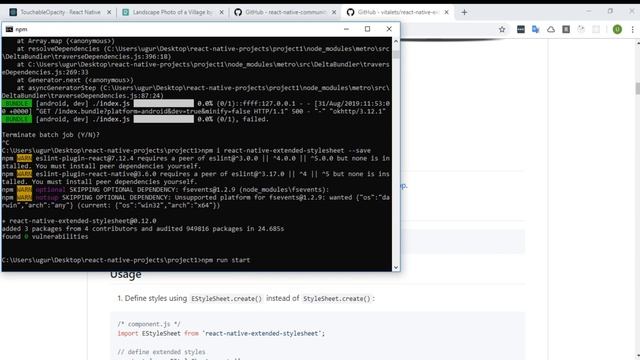The height and width of the screenshot is (360, 640).
Task: Minimize the Chrome browser window
Action: coord(589,11)
